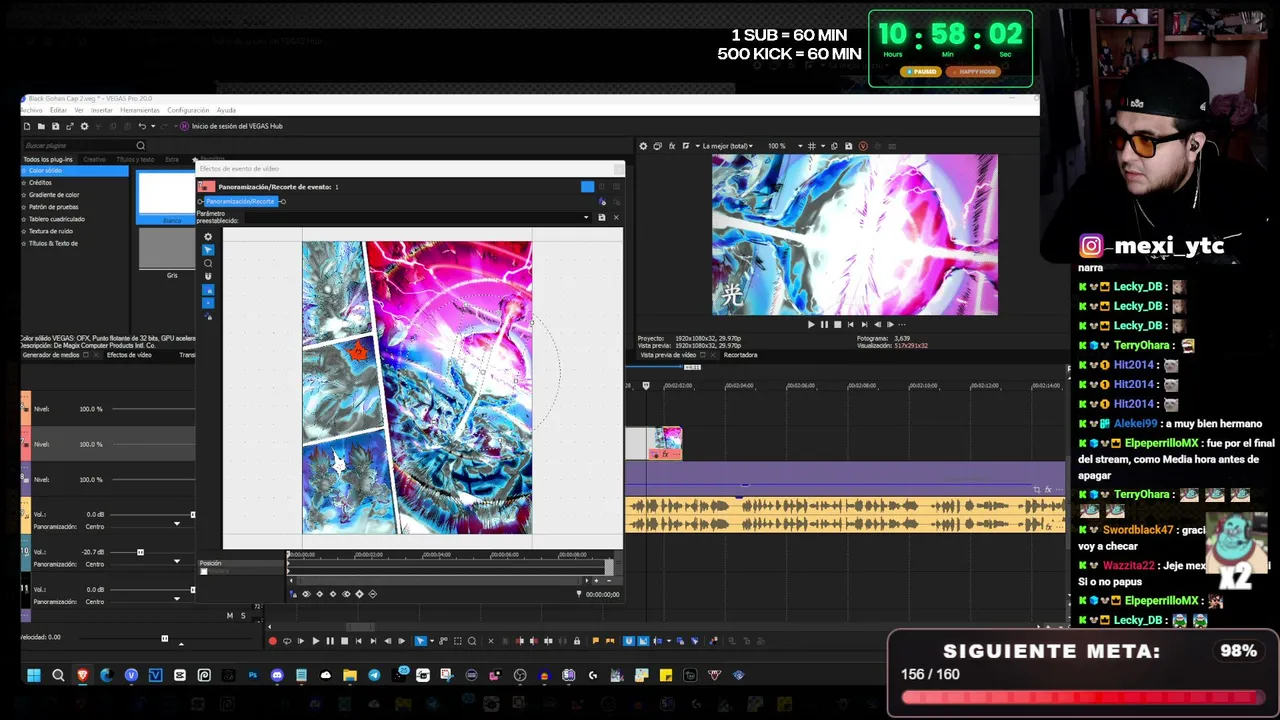Open the Herramientas menu
Viewport: 1280px width, 720px height.
pos(140,110)
